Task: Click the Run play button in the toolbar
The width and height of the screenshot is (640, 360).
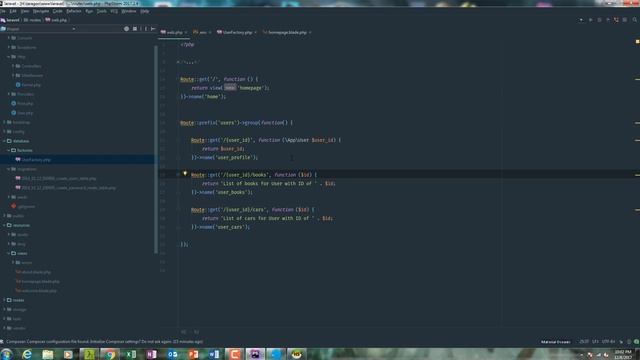Action: tap(590, 20)
